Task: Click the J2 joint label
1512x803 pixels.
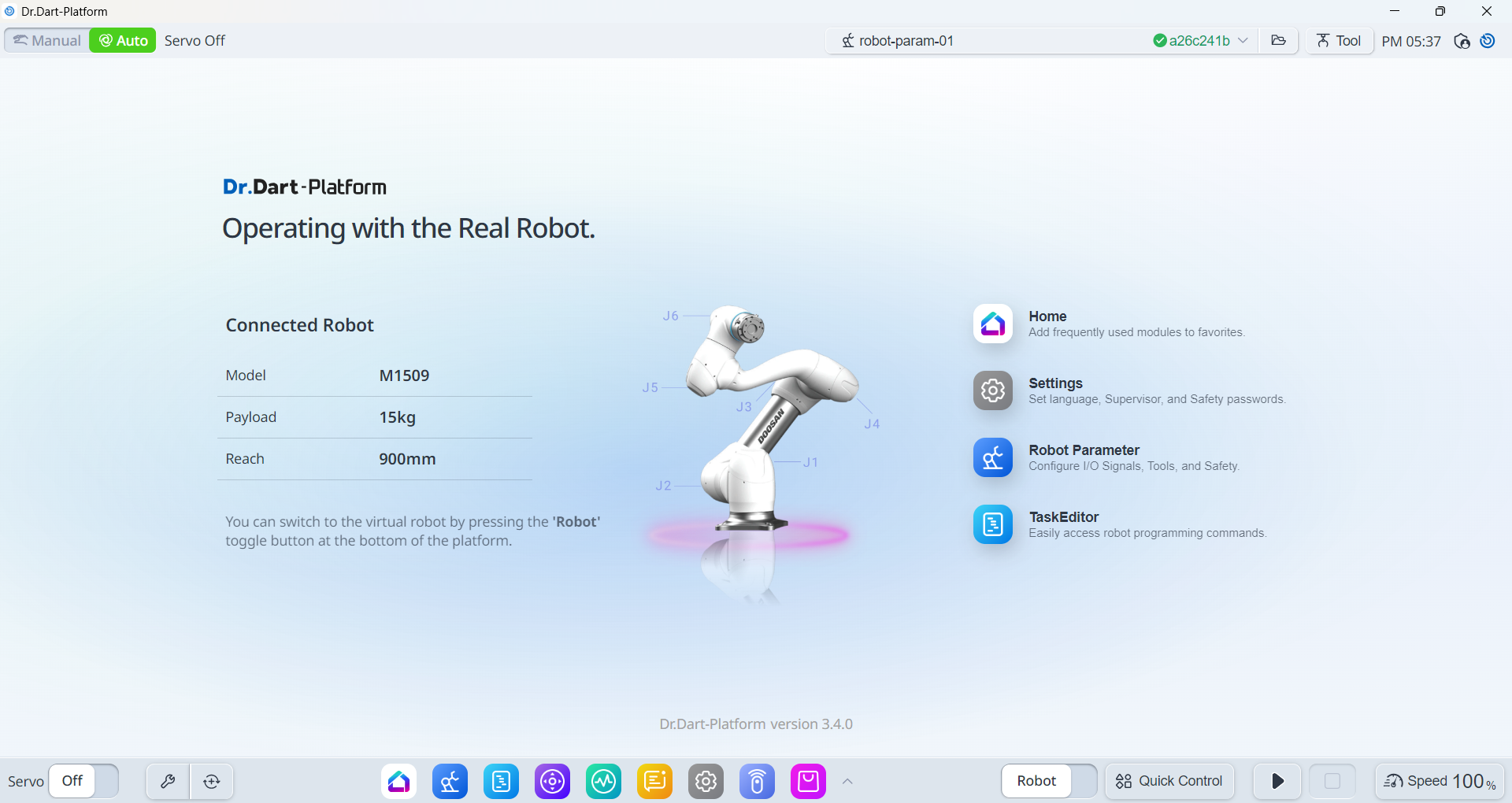Action: (x=663, y=486)
